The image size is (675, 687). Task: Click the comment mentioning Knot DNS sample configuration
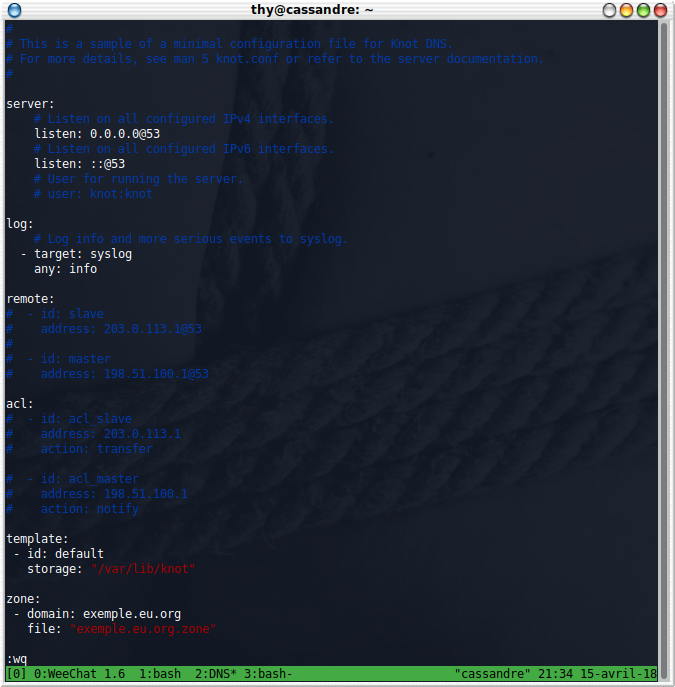(x=230, y=44)
